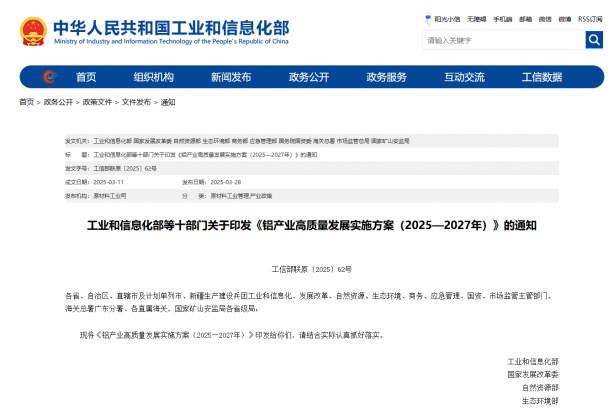Click the centered document number 工信部联原〔2025〕62号
614x410 pixels.
pos(312,269)
